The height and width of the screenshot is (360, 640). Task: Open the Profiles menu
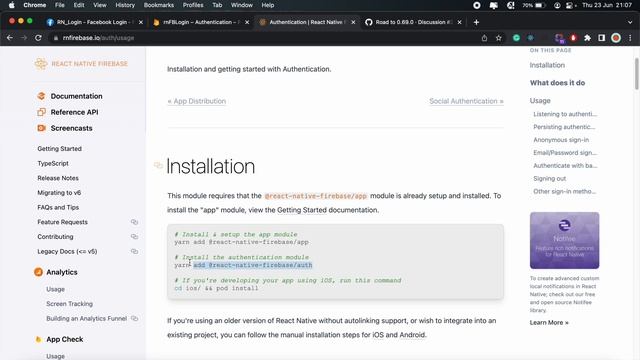(193, 5)
